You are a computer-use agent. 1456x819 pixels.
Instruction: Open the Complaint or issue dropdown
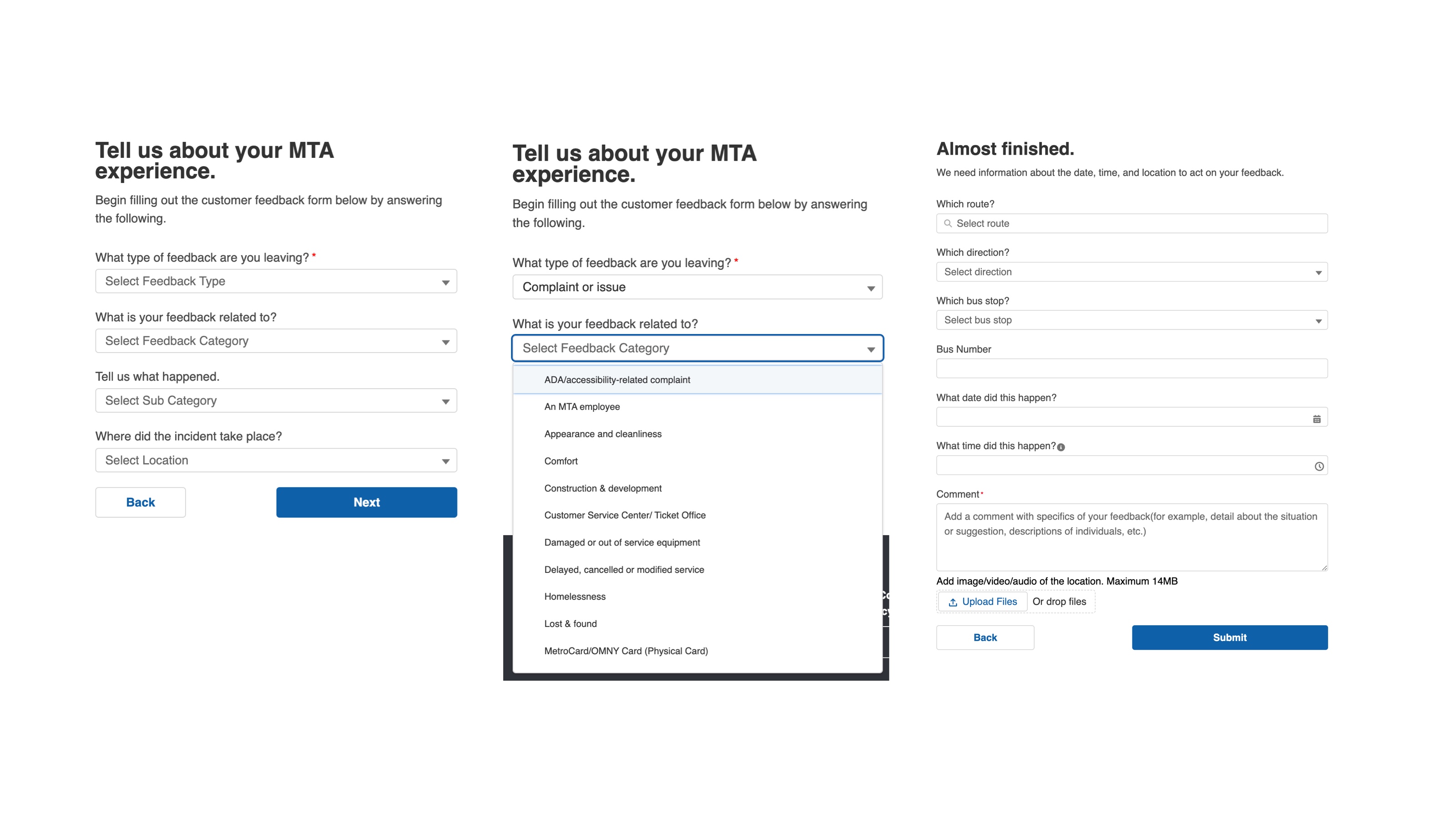click(x=697, y=287)
